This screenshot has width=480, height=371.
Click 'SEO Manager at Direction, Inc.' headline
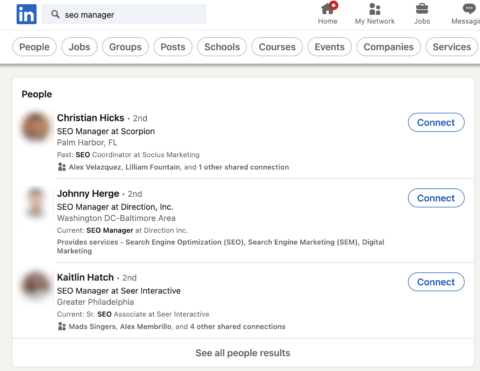[115, 207]
